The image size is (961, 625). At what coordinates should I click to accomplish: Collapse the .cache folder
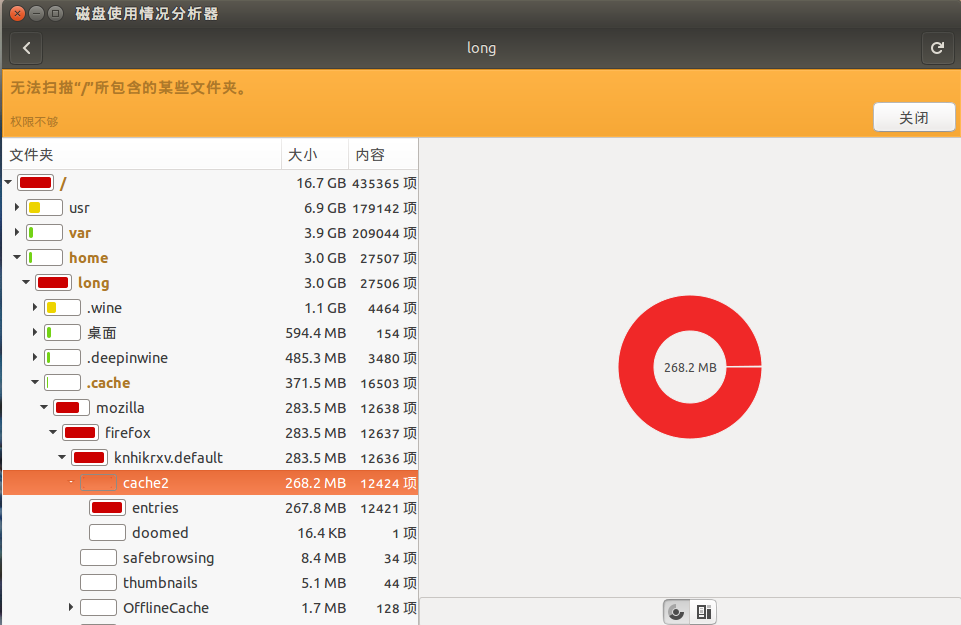(35, 383)
